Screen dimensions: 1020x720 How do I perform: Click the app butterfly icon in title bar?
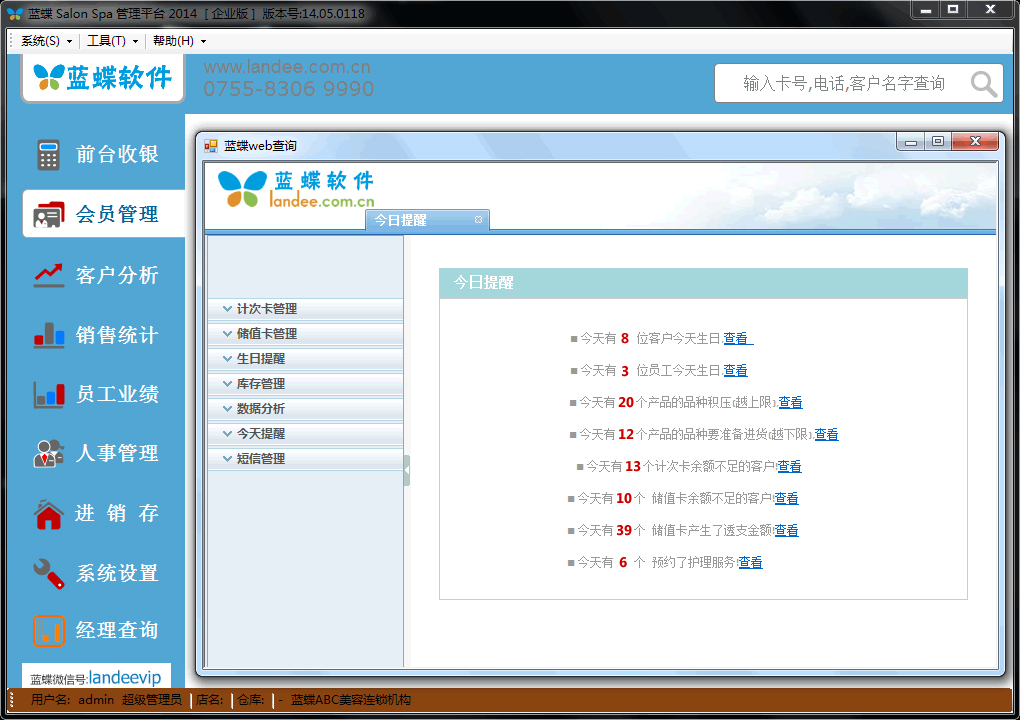click(14, 14)
